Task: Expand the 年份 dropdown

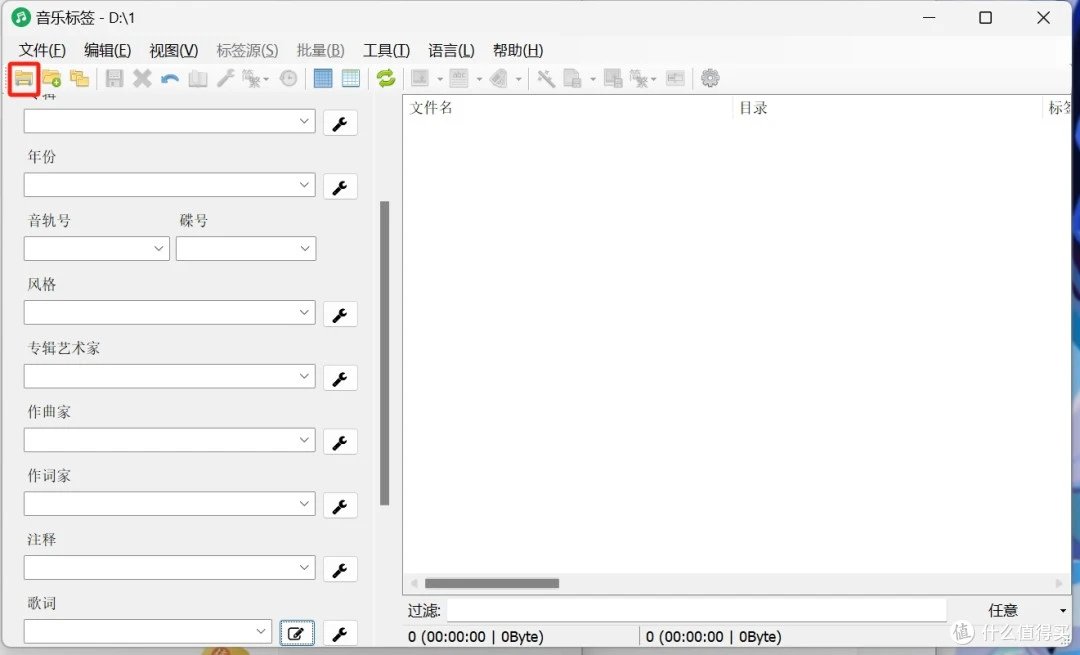Action: 305,185
